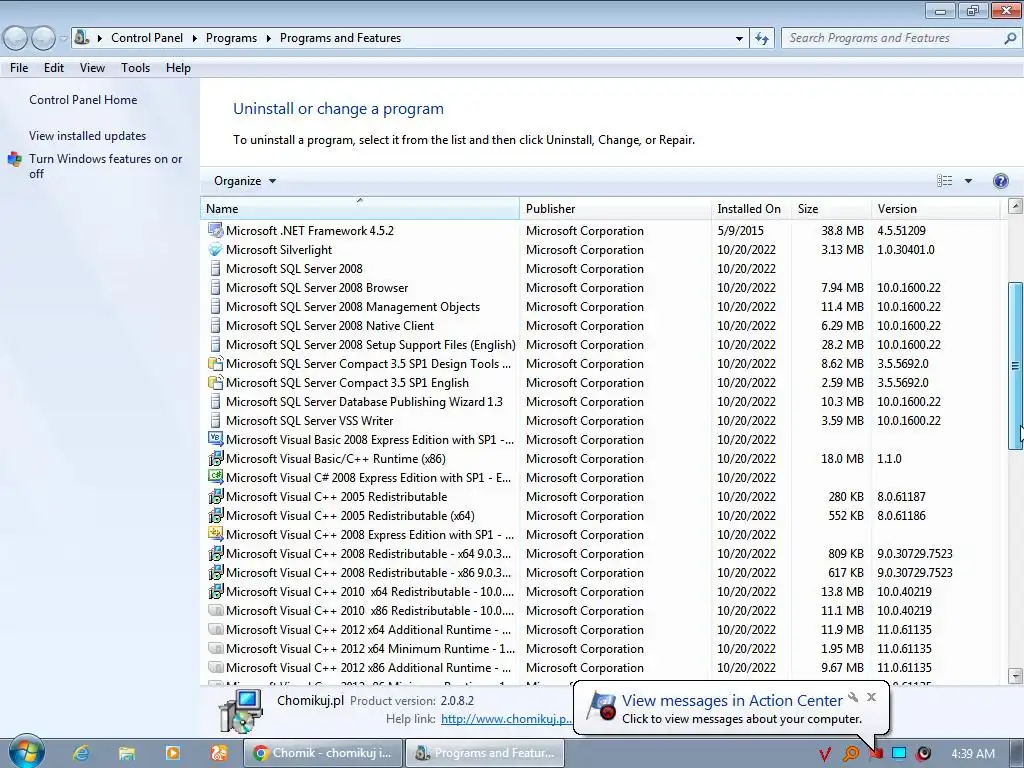Click the SQL Server 2008 Browser icon
Screen dimensions: 1024x768
(215, 287)
